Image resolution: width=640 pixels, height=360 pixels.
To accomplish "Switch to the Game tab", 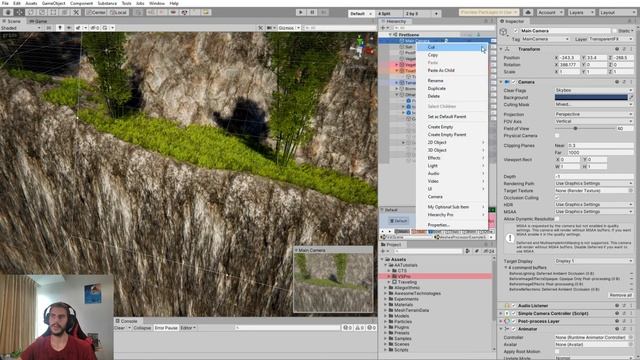I will (38, 21).
